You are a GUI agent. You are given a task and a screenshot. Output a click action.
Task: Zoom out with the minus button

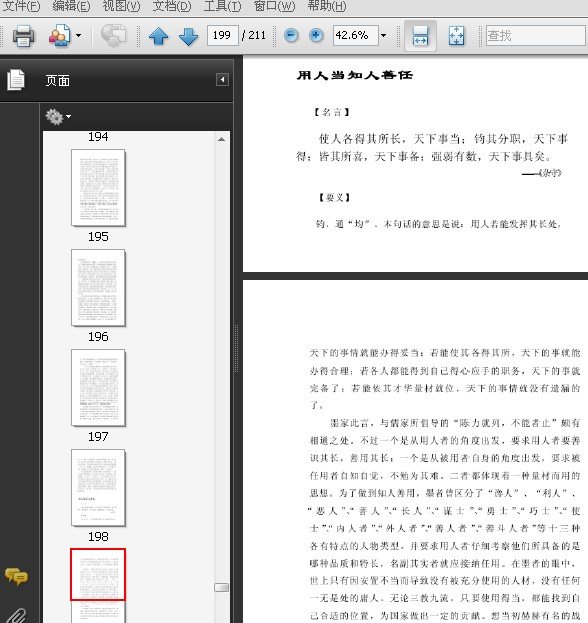(x=291, y=35)
